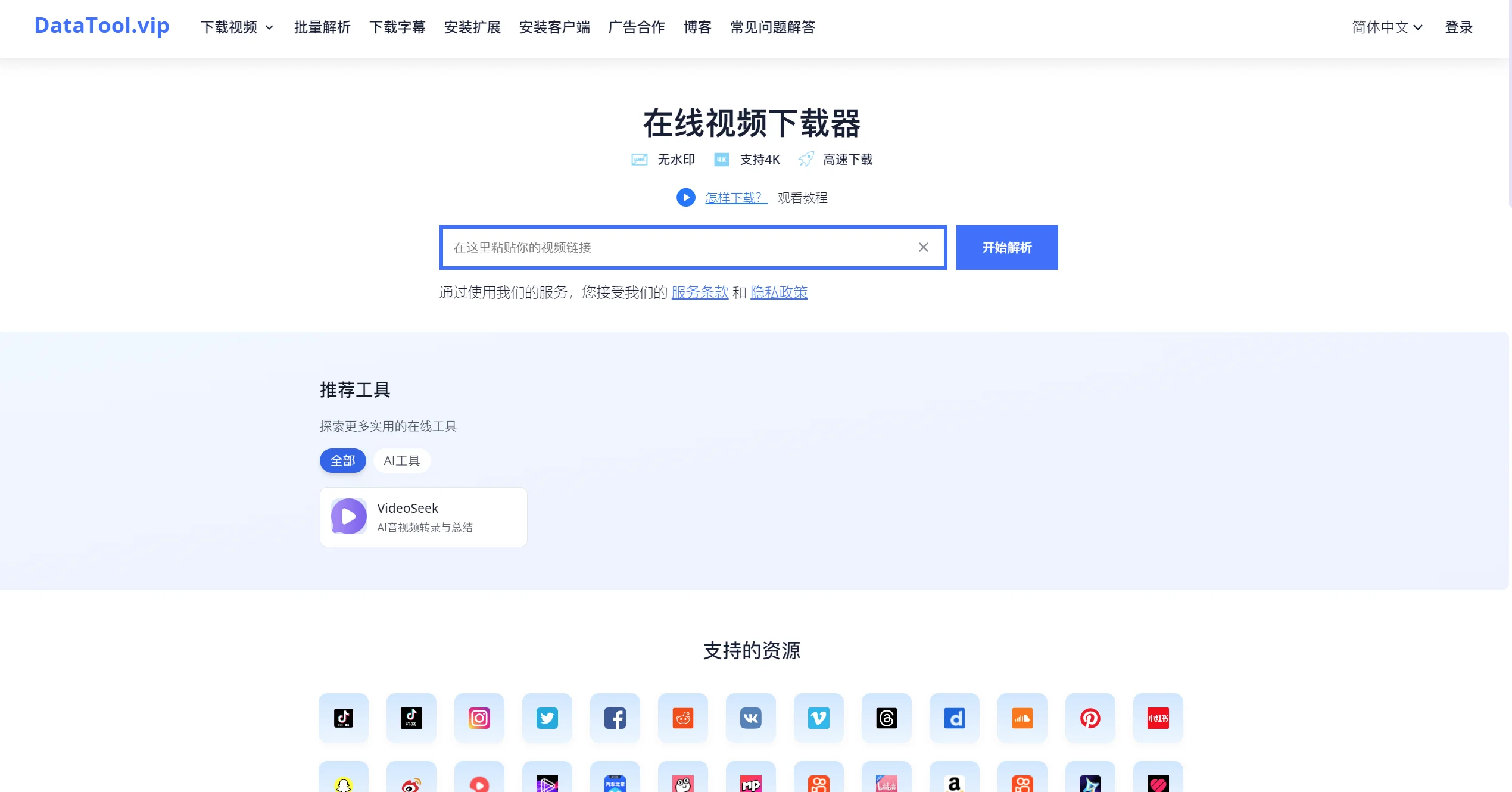Click the page vertical scrollbar
Image resolution: width=1512 pixels, height=792 pixels.
[1510, 104]
